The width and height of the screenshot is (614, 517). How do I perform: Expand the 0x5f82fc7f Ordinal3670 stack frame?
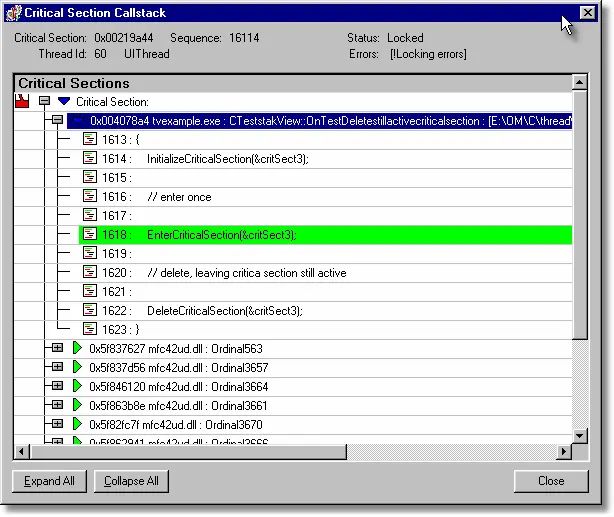58,423
